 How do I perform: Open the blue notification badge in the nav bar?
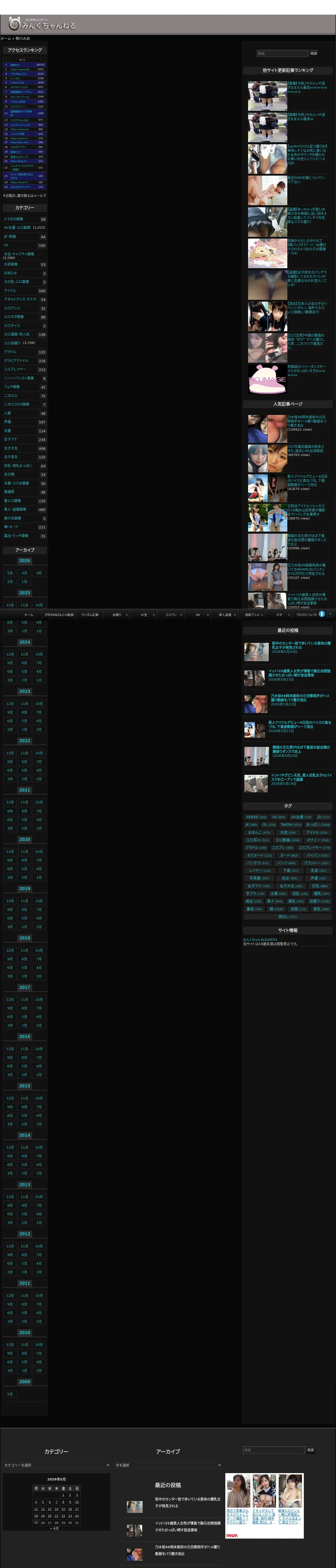pyautogui.click(x=322, y=614)
